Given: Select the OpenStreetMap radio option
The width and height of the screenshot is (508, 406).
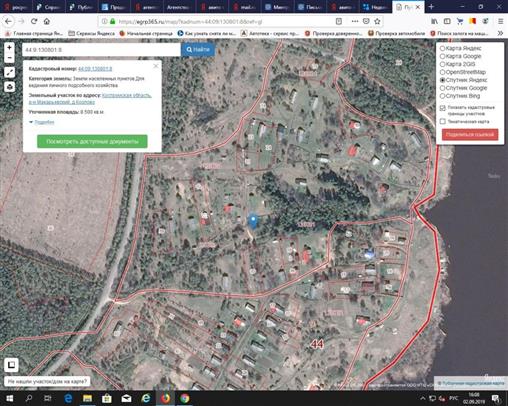Looking at the screenshot, I should 442,72.
